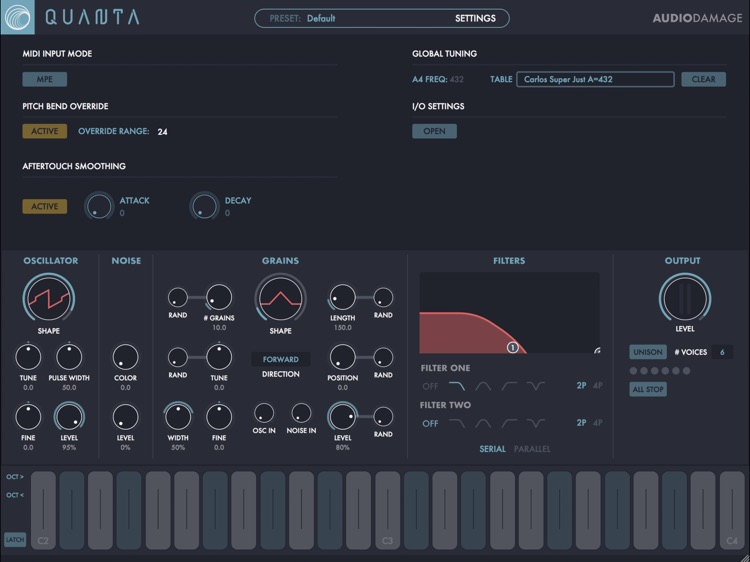Turn Filter Two off
Viewport: 750px width, 562px height.
pos(430,423)
